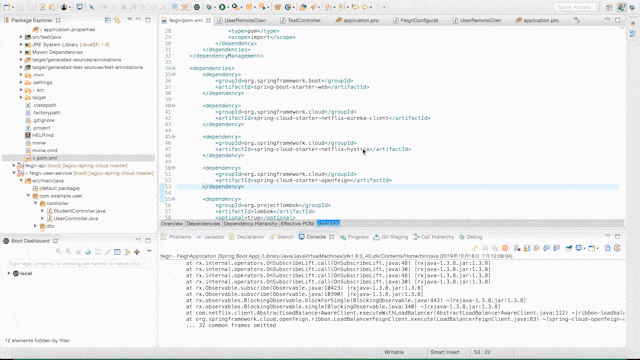The image size is (640, 360).
Task: Expand StudentController.java node
Action: coord(42,211)
